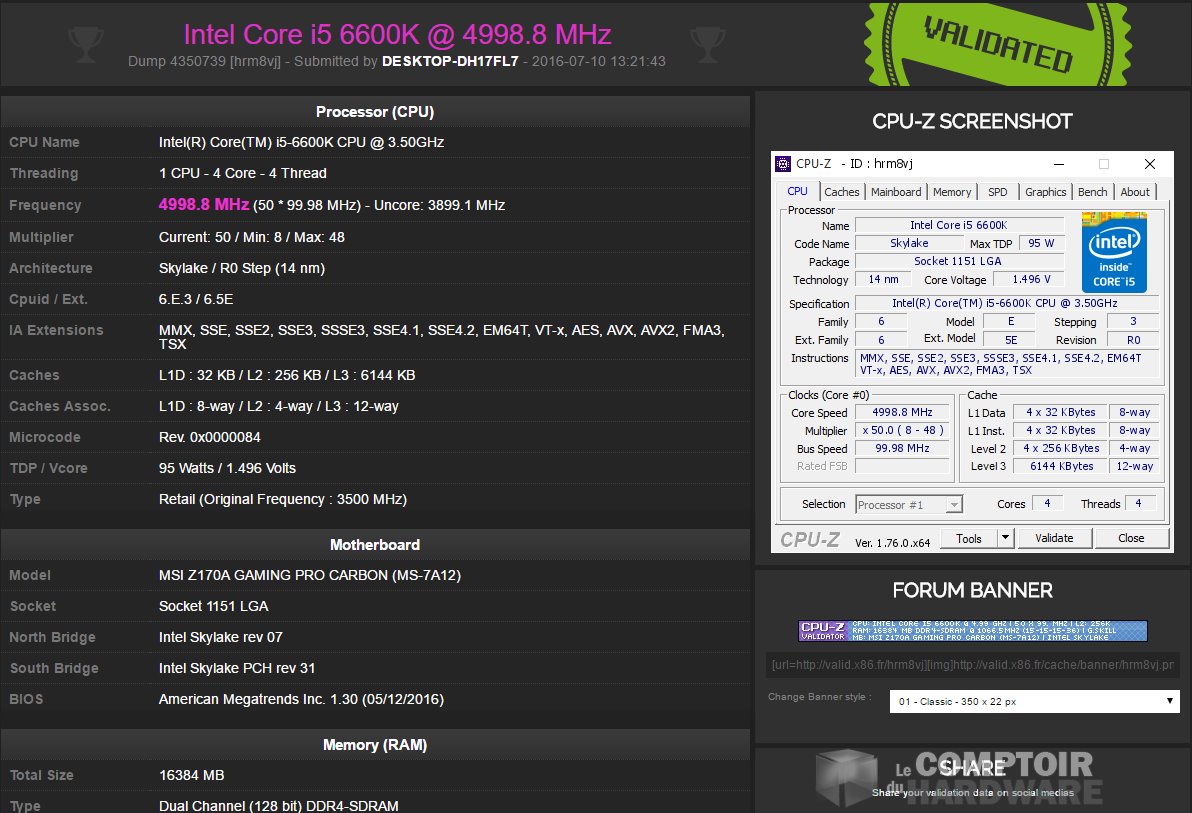
Task: Click the right trophy icon beside the title
Action: coord(708,44)
